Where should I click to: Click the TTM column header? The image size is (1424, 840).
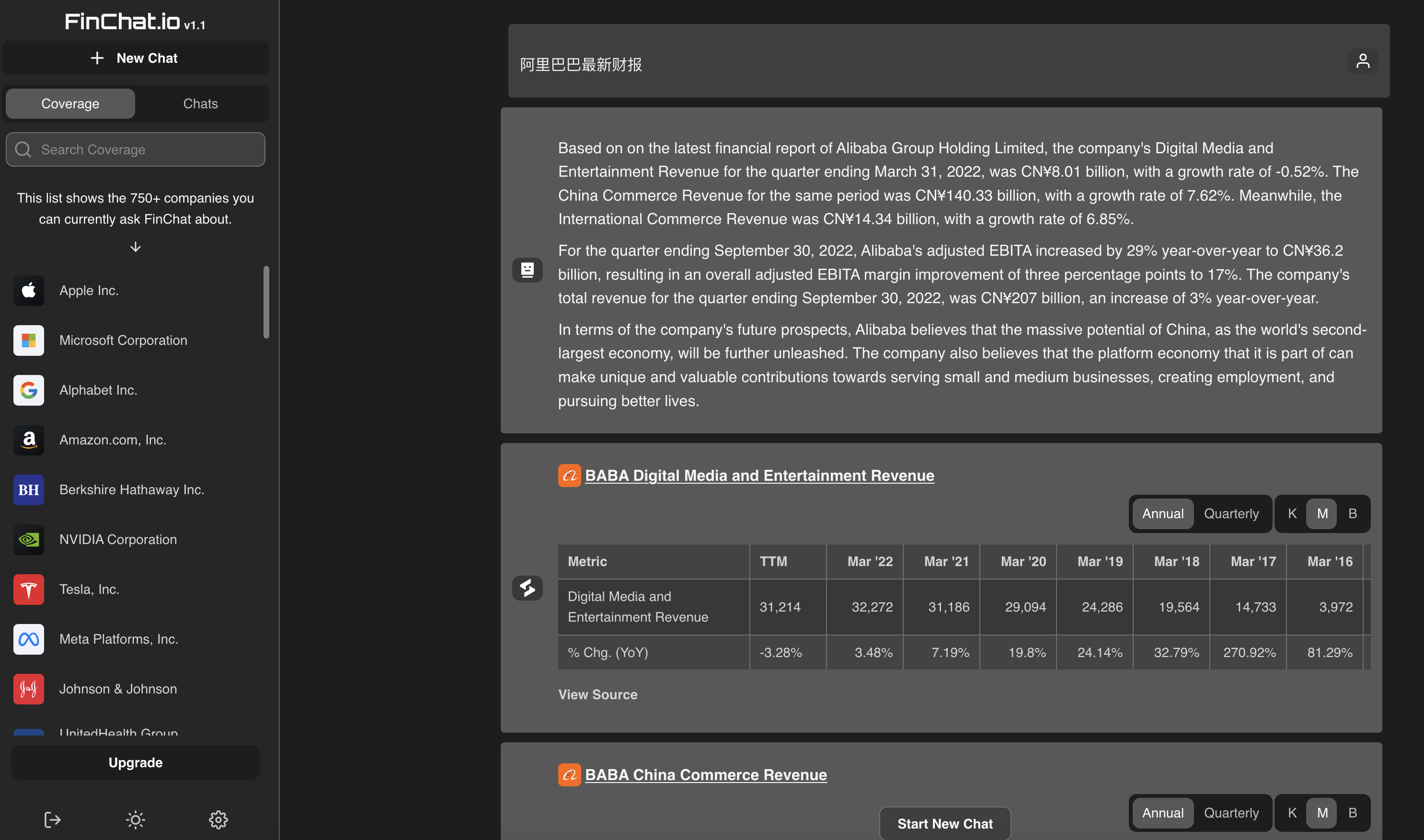point(788,561)
